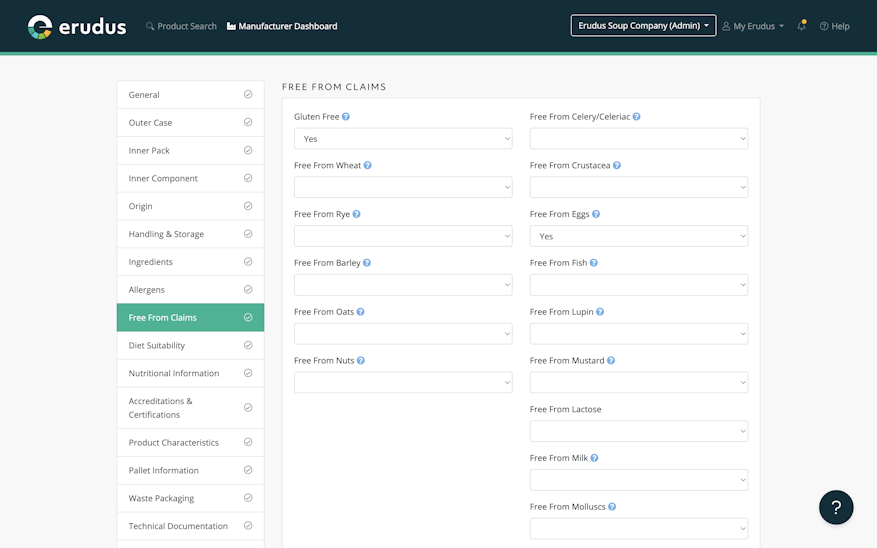Open the Free From Celery/Celeriac dropdown
Viewport: 877px width, 548px height.
639,139
